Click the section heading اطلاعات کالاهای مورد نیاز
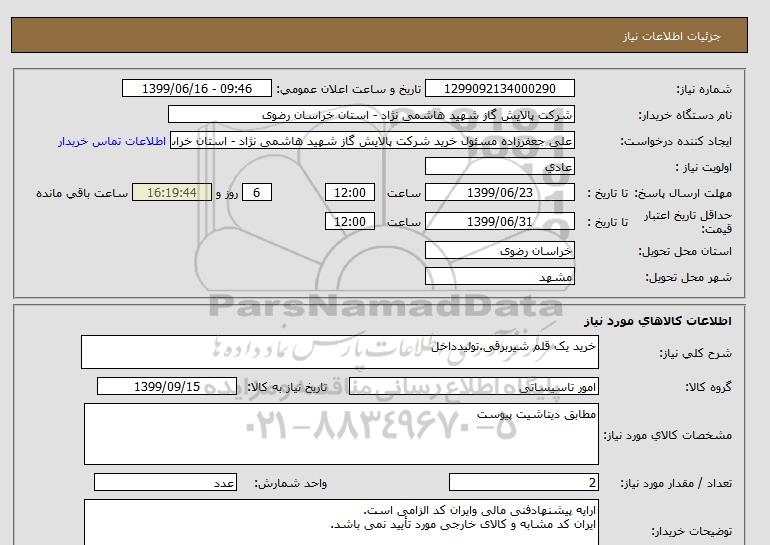This screenshot has height=545, width=770. 658,321
